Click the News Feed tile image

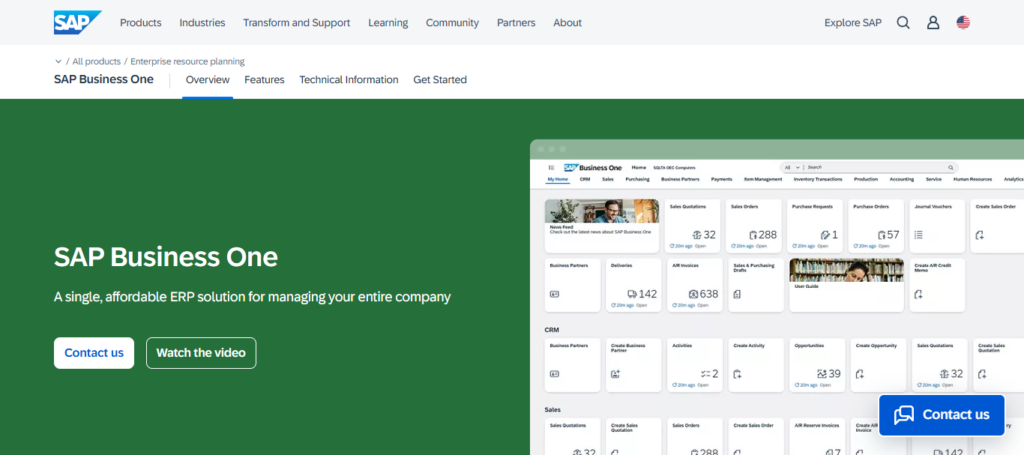coord(602,212)
